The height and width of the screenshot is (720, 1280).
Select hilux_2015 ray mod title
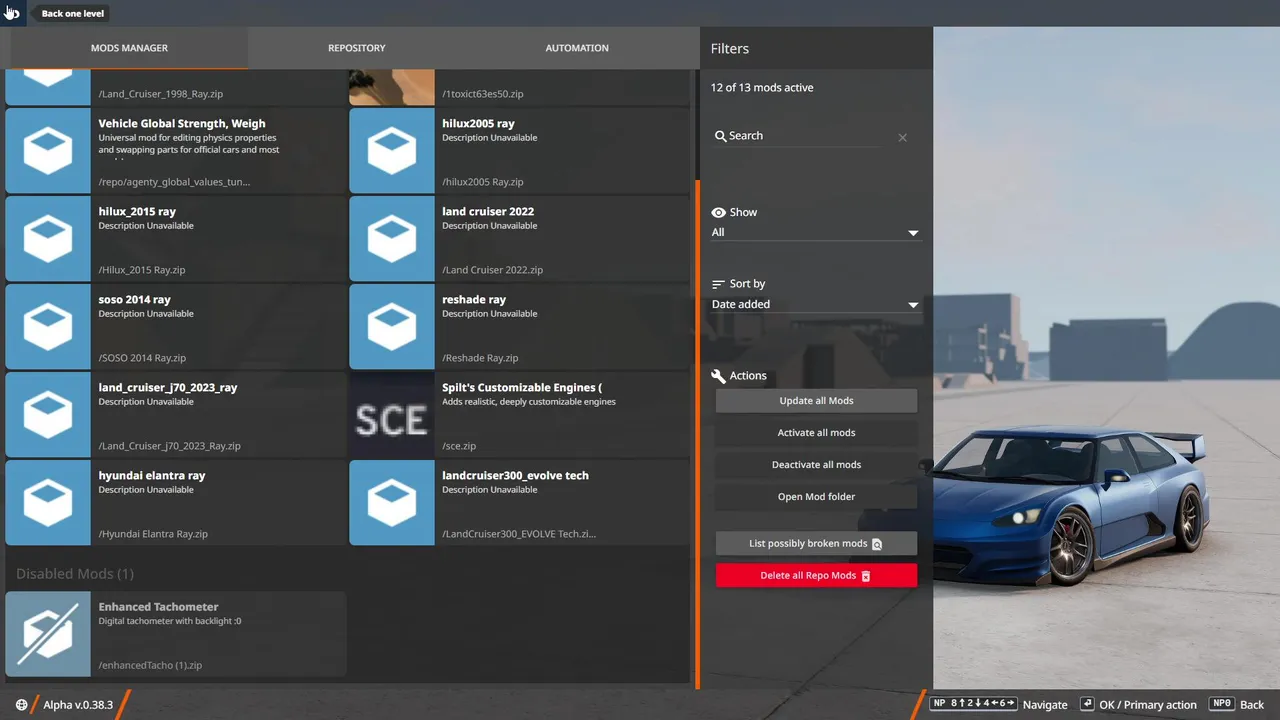(137, 212)
